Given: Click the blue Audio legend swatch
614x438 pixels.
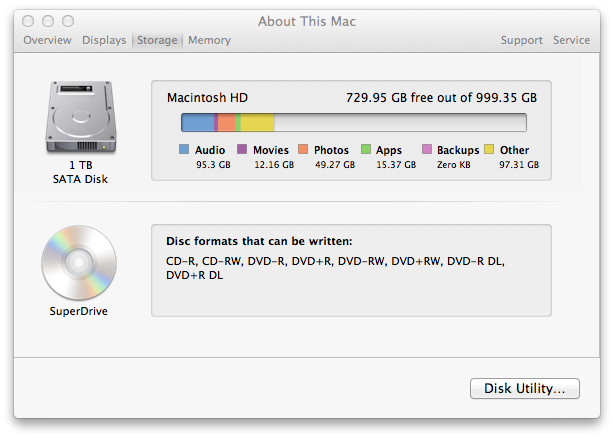Looking at the screenshot, I should coord(184,150).
